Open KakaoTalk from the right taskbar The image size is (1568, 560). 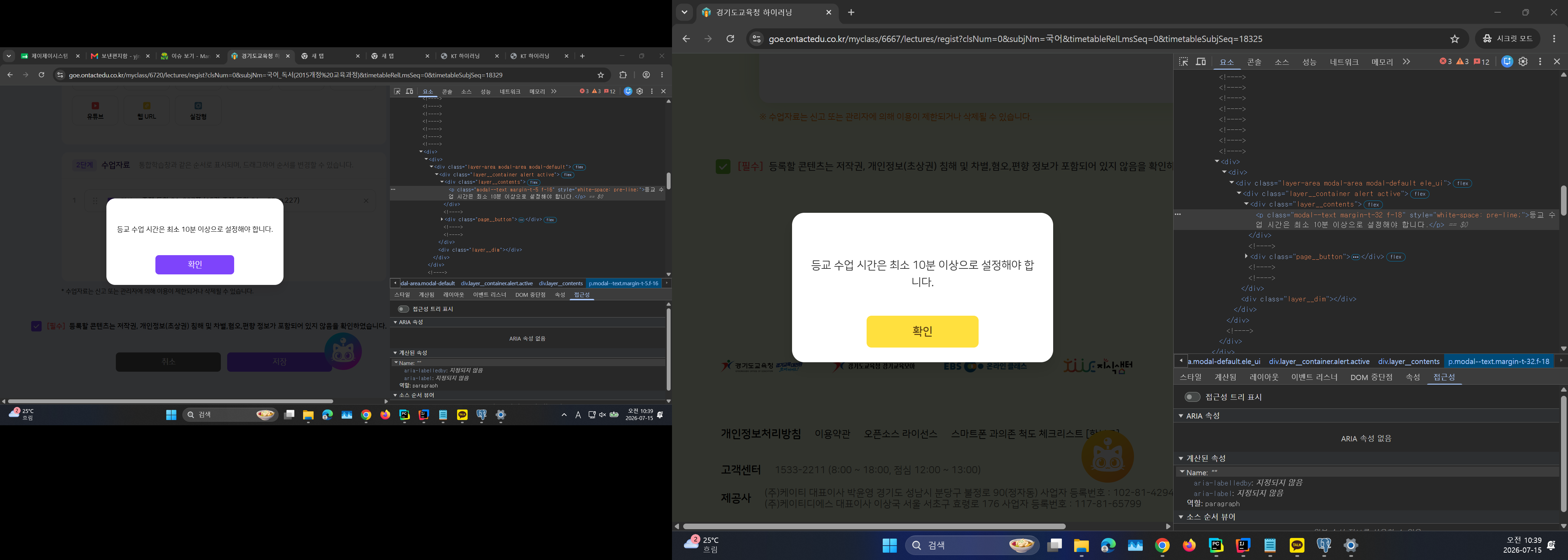pos(1297,545)
